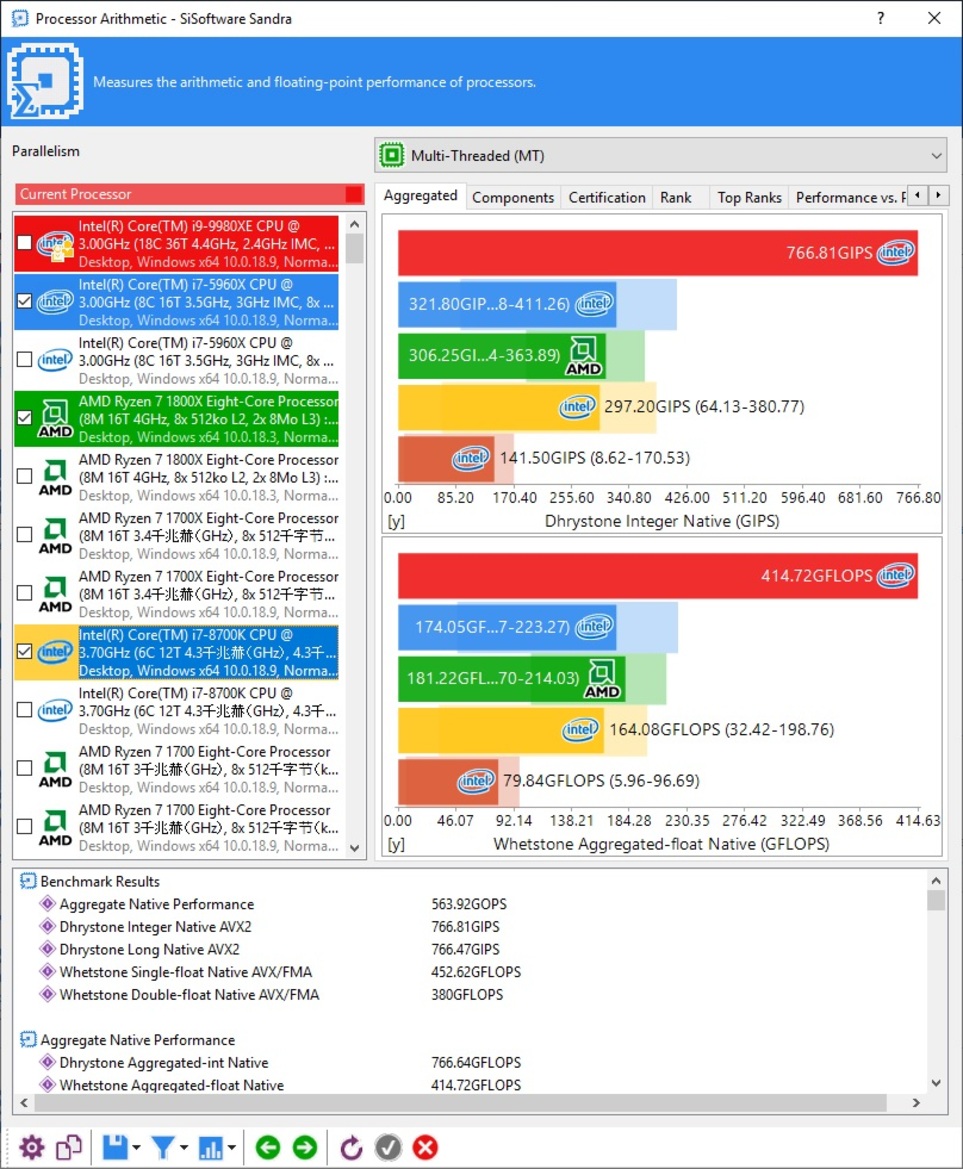Click the grey check mark OK icon
This screenshot has height=1169, width=963.
click(388, 1147)
